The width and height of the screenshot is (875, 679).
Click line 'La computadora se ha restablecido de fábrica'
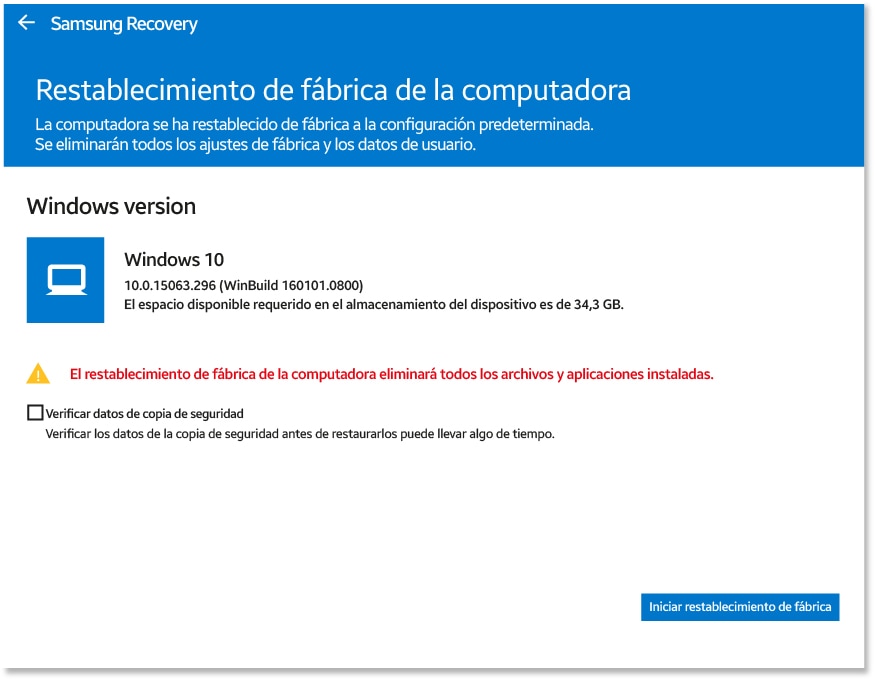(314, 124)
